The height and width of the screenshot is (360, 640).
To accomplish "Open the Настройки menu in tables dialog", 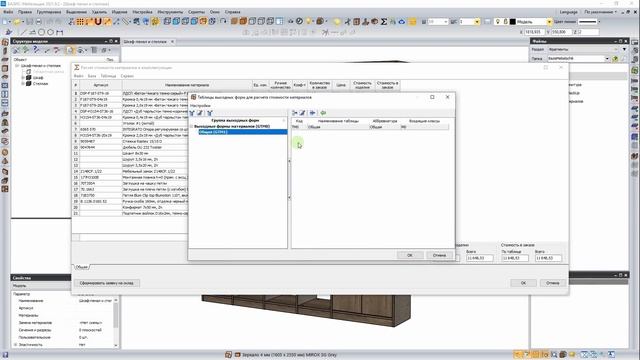I will (x=200, y=106).
